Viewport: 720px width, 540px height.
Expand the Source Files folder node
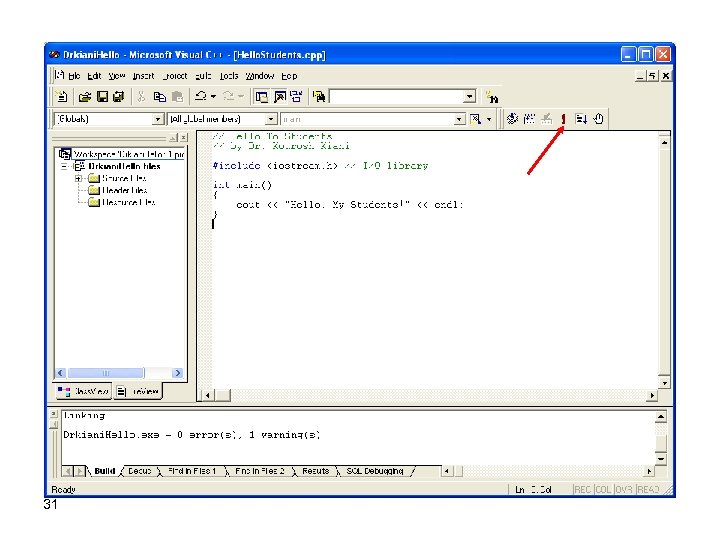79,178
